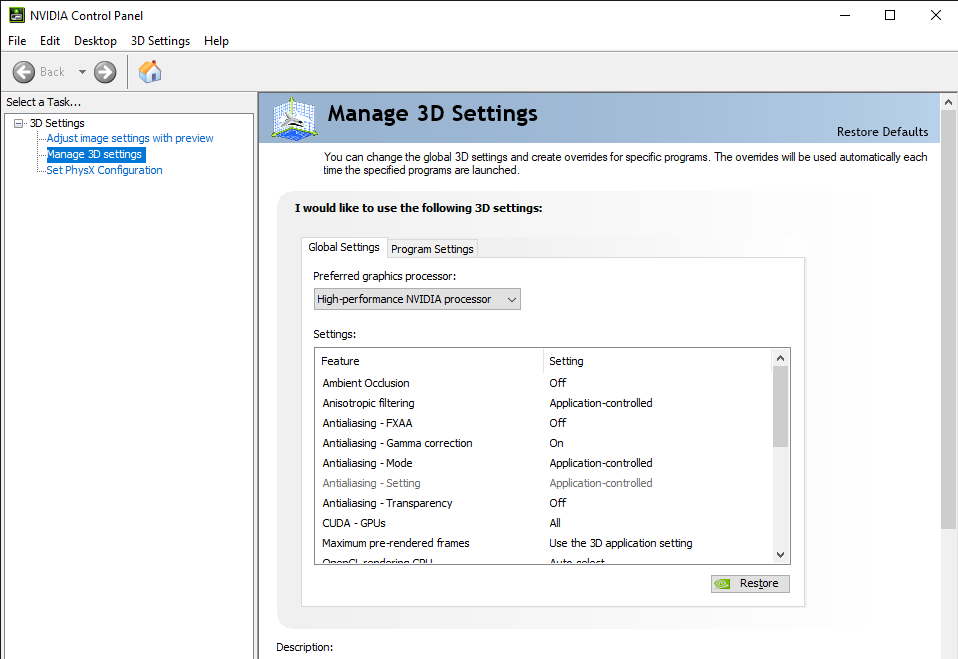
Task: Select the Ambient Occlusion setting row
Action: 366,383
